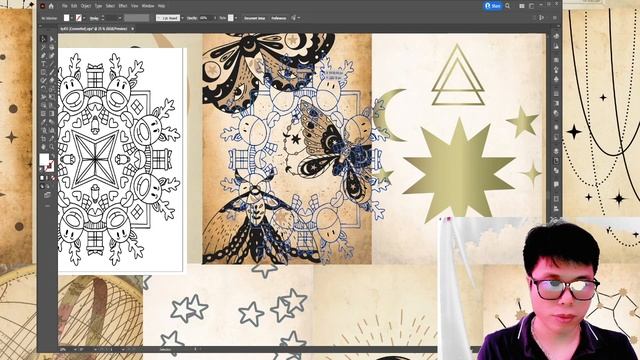
Task: Open the Edit menu
Action: tap(74, 6)
